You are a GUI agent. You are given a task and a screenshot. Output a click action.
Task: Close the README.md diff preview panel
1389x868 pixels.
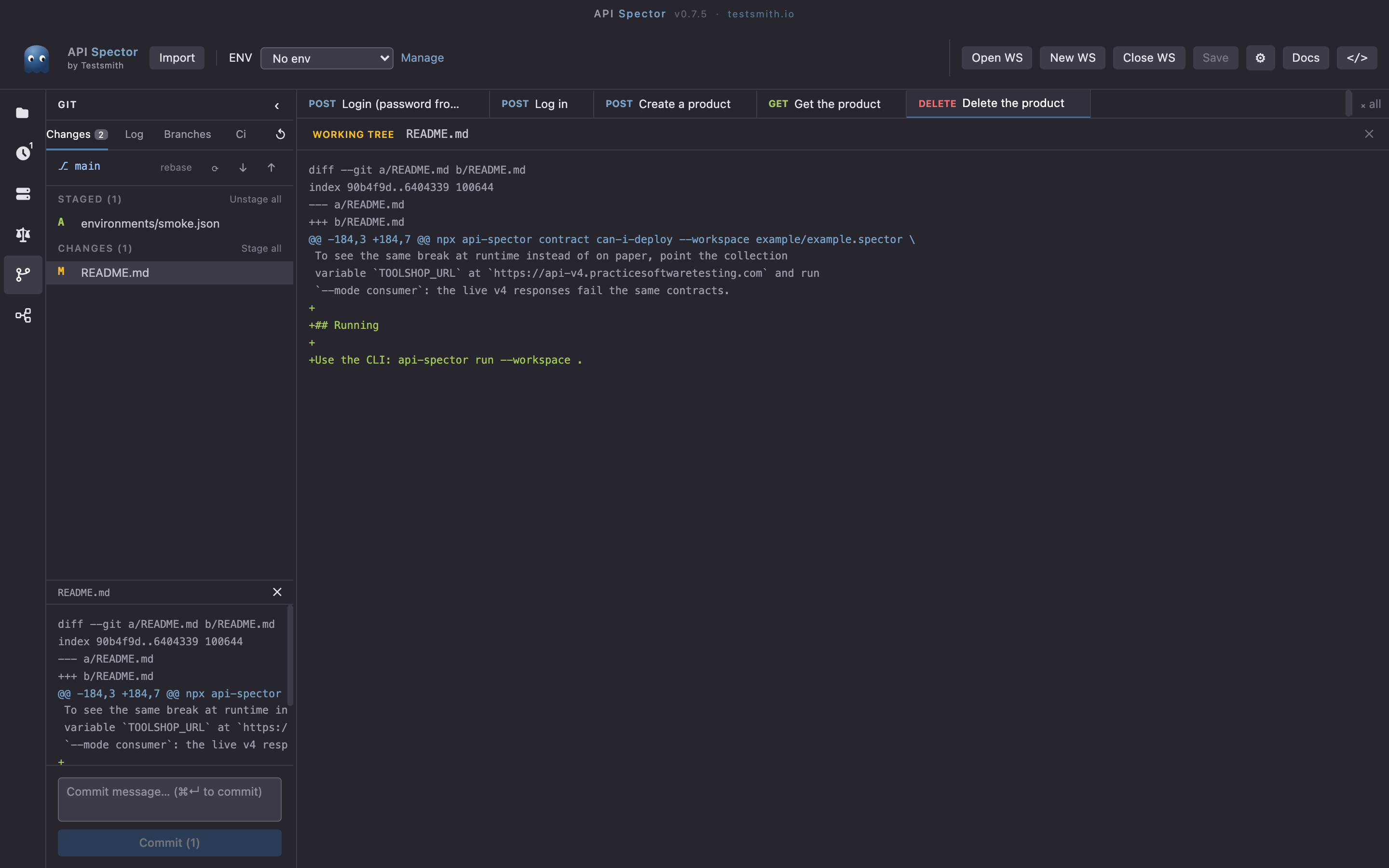pyautogui.click(x=277, y=592)
